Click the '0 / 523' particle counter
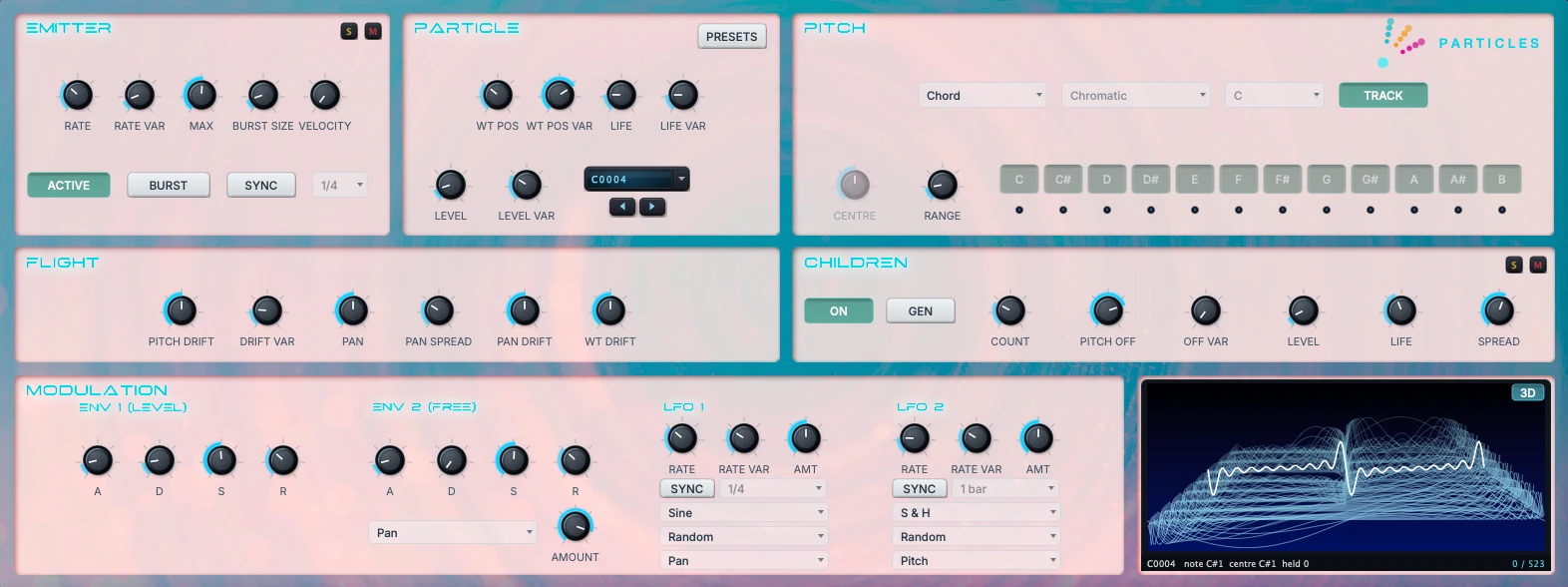 (1527, 564)
